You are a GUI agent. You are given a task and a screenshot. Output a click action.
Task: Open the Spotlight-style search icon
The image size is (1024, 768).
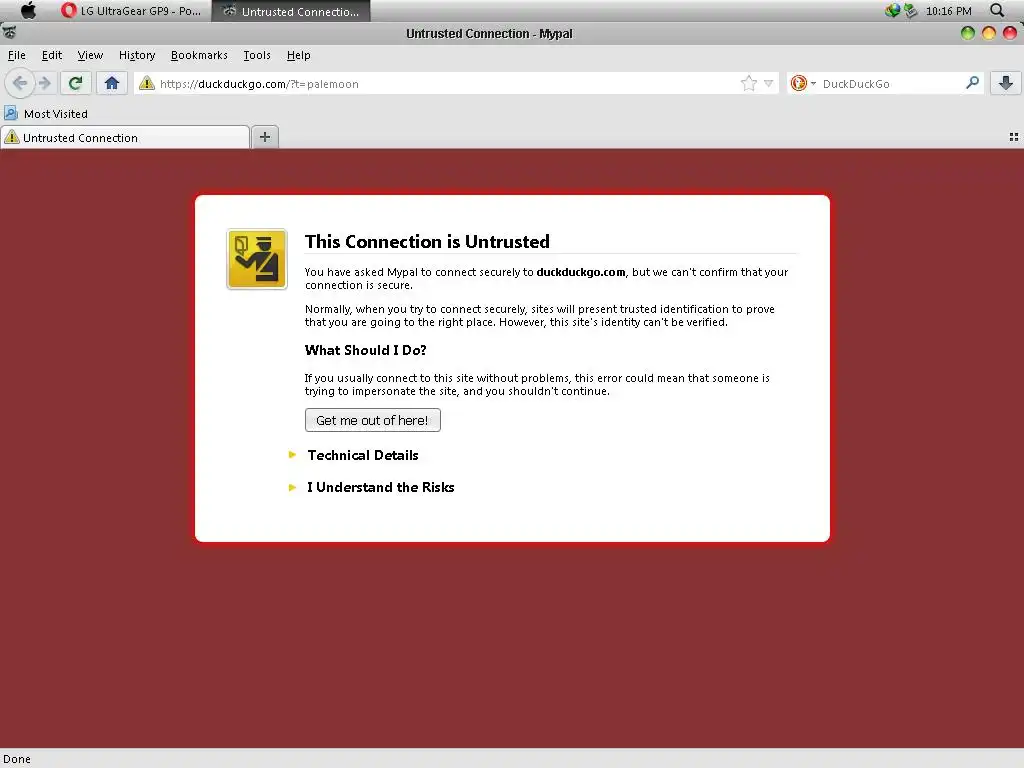[997, 10]
